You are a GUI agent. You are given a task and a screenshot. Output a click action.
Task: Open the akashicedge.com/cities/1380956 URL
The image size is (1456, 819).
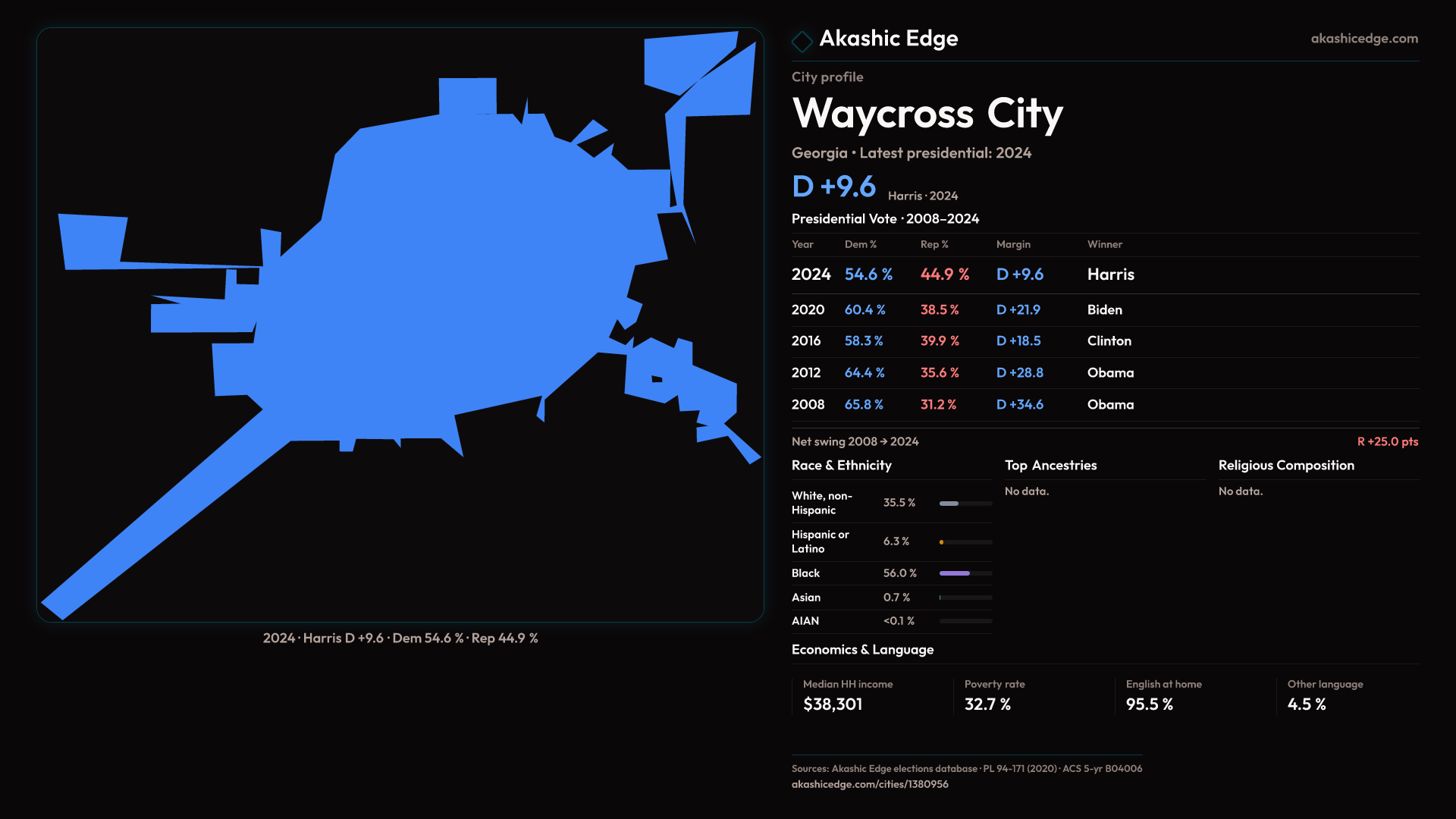(x=869, y=784)
